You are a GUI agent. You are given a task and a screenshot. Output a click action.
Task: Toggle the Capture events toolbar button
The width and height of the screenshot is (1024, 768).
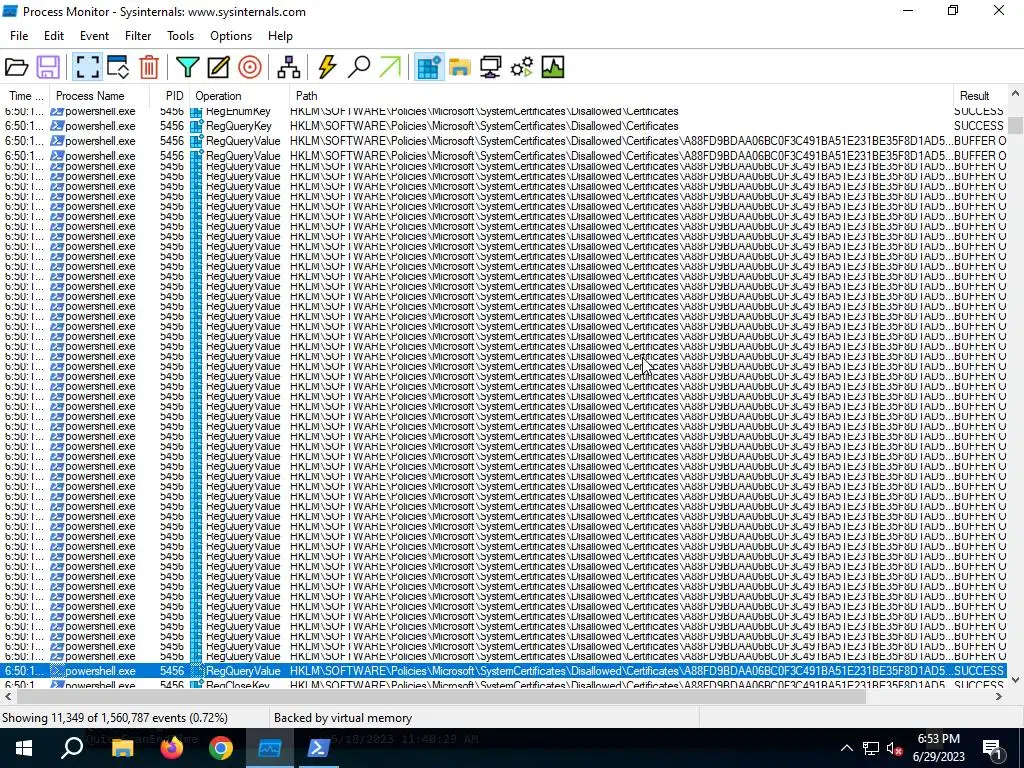(x=87, y=67)
